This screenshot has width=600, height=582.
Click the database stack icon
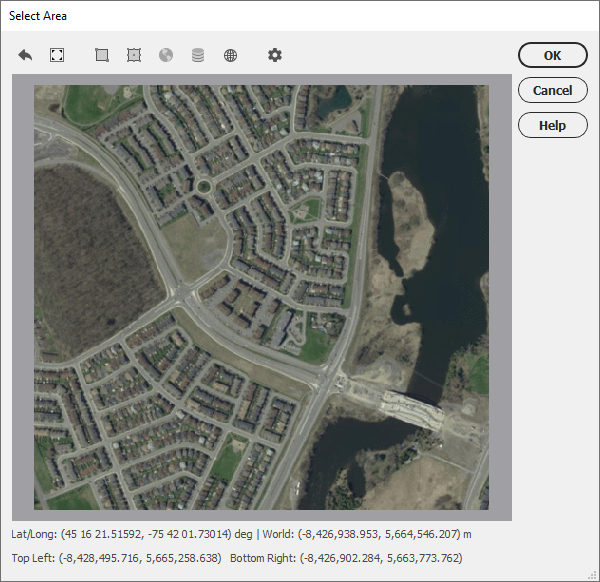pyautogui.click(x=198, y=55)
